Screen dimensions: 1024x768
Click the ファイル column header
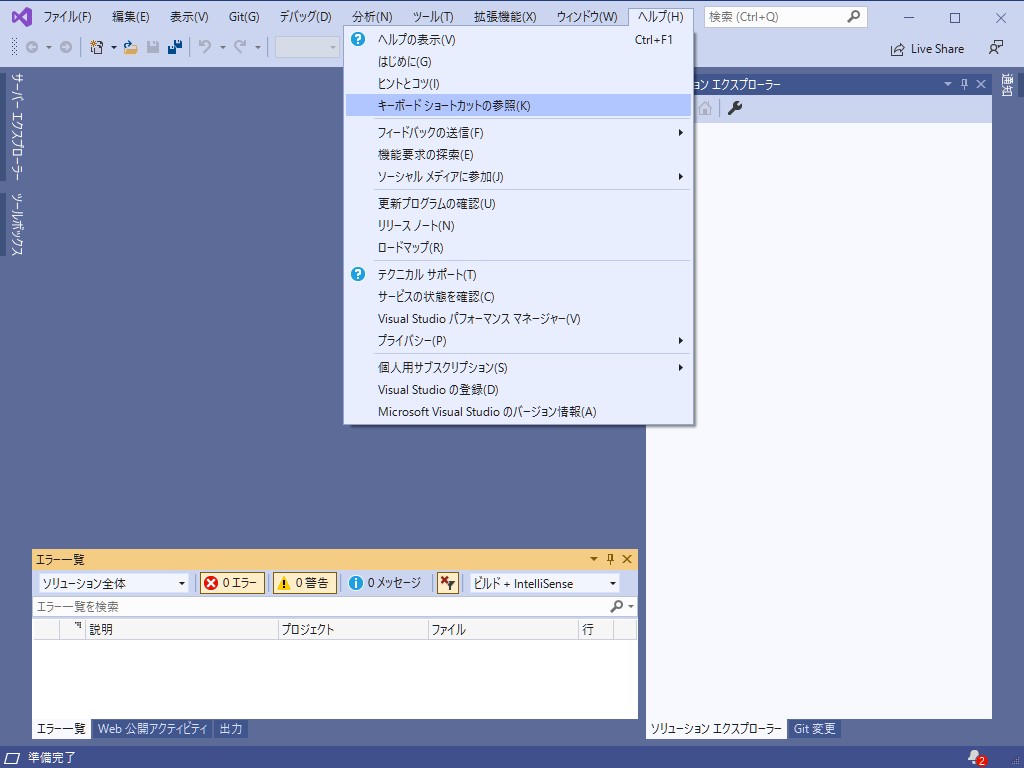click(504, 630)
